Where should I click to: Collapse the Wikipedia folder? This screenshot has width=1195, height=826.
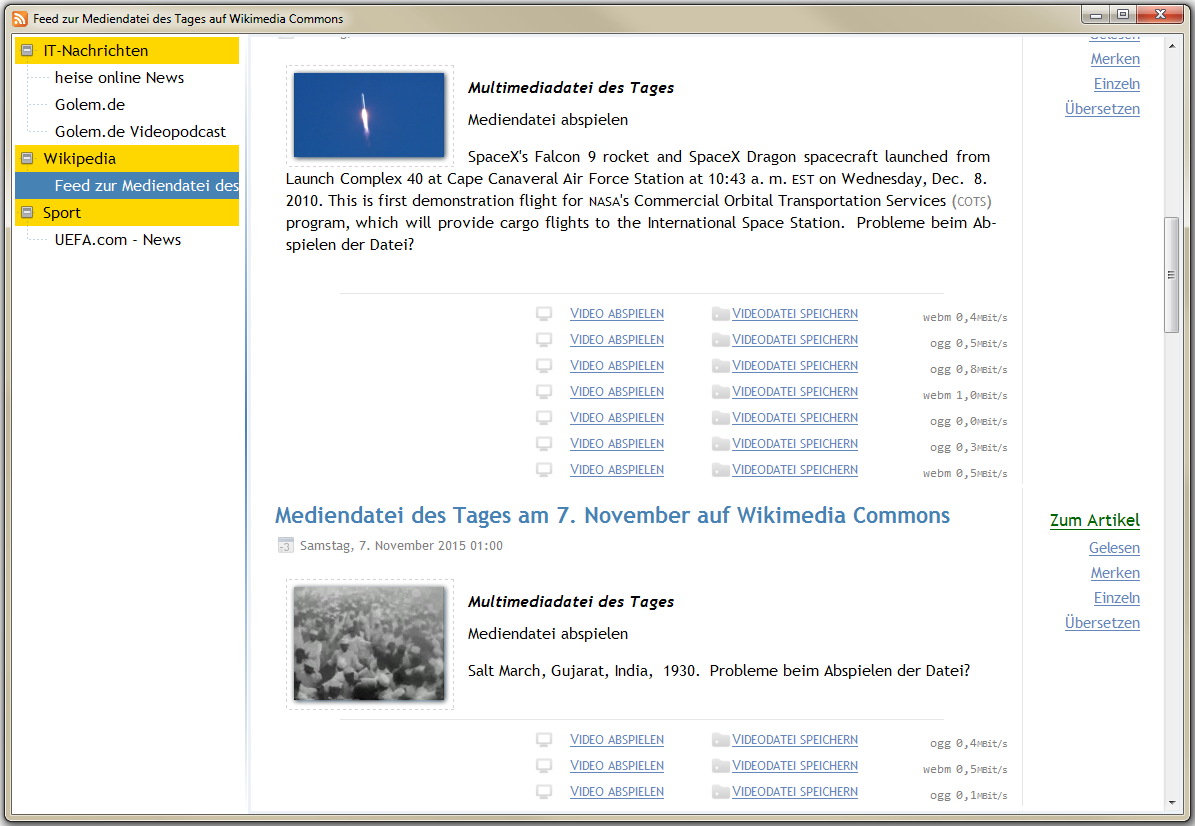[27, 158]
